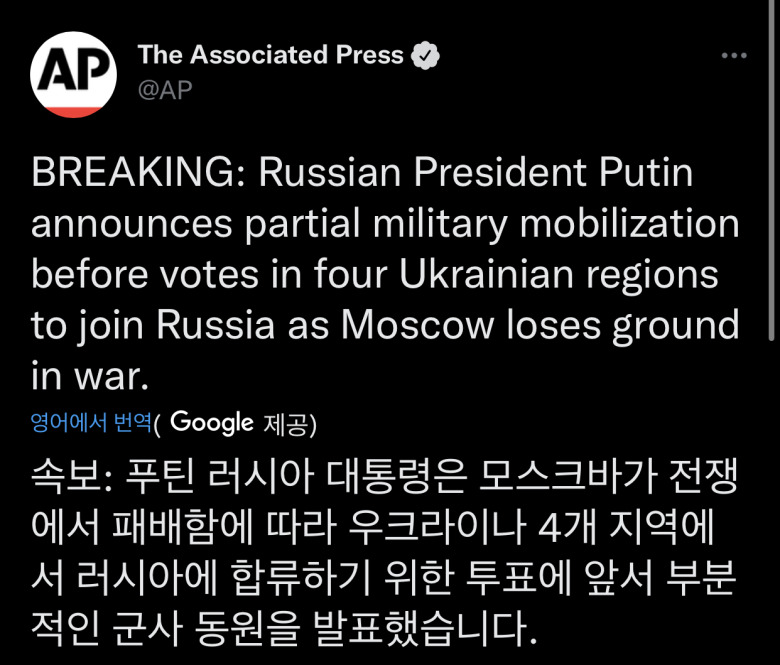The width and height of the screenshot is (780, 665).
Task: Click the Google logo in the translation credit
Action: click(x=212, y=423)
